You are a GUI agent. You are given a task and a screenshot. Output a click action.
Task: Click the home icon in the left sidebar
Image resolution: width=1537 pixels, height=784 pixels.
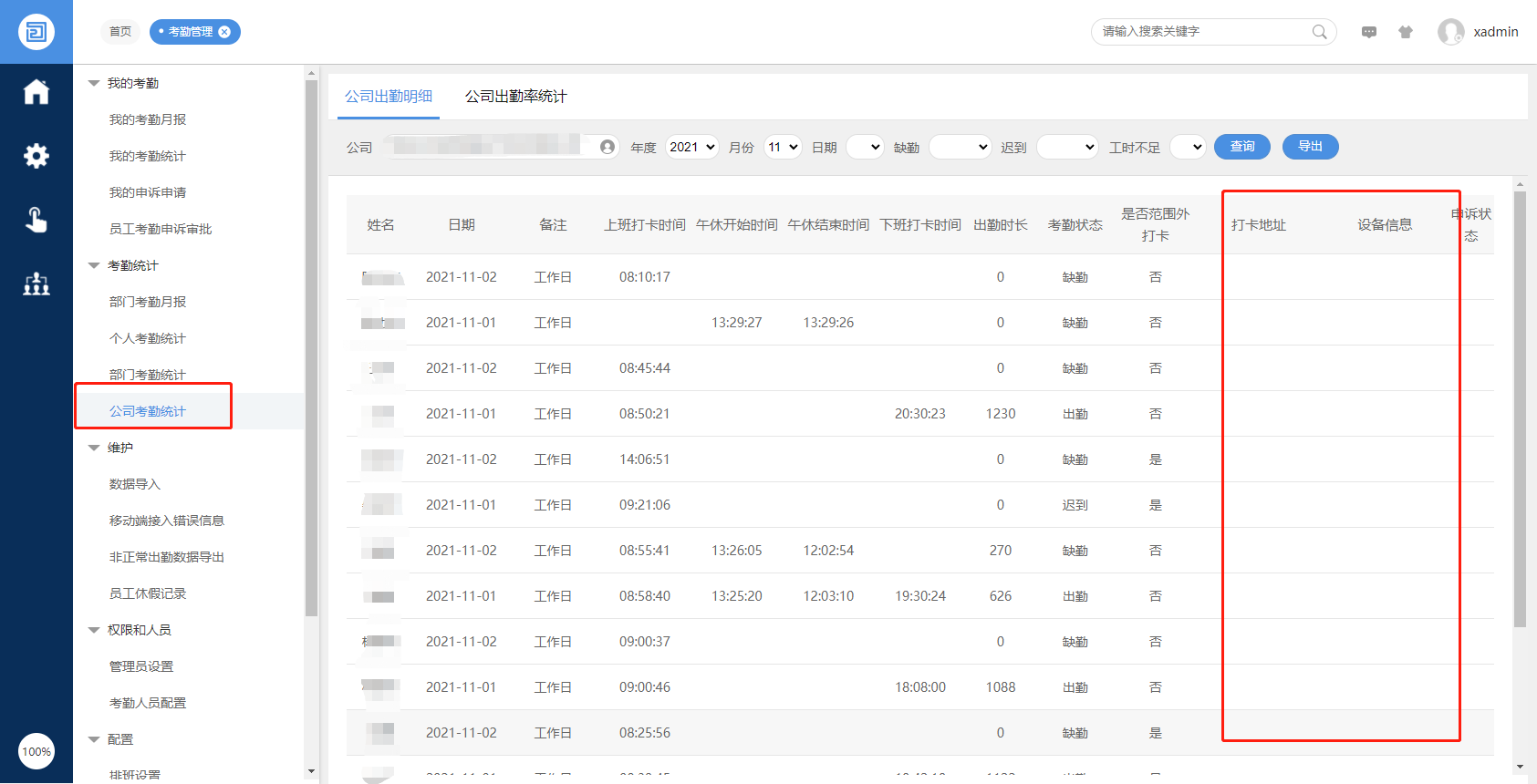click(36, 92)
